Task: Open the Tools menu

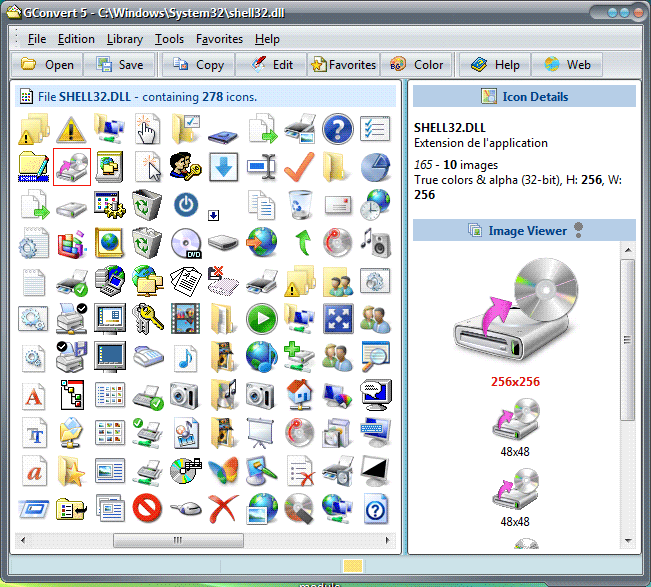Action: tap(169, 39)
